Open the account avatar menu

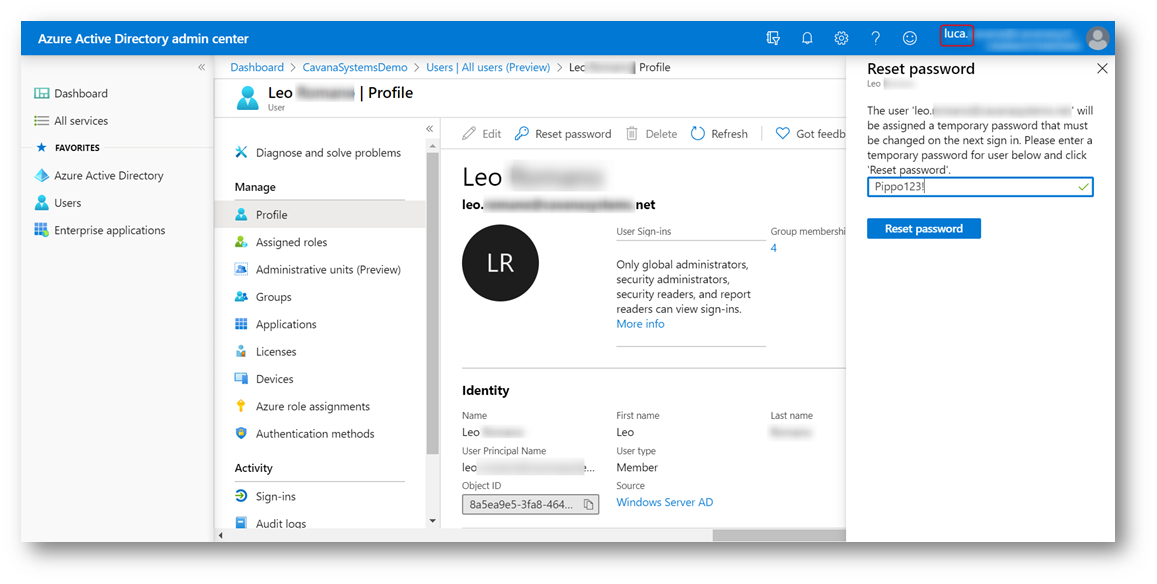[1097, 38]
